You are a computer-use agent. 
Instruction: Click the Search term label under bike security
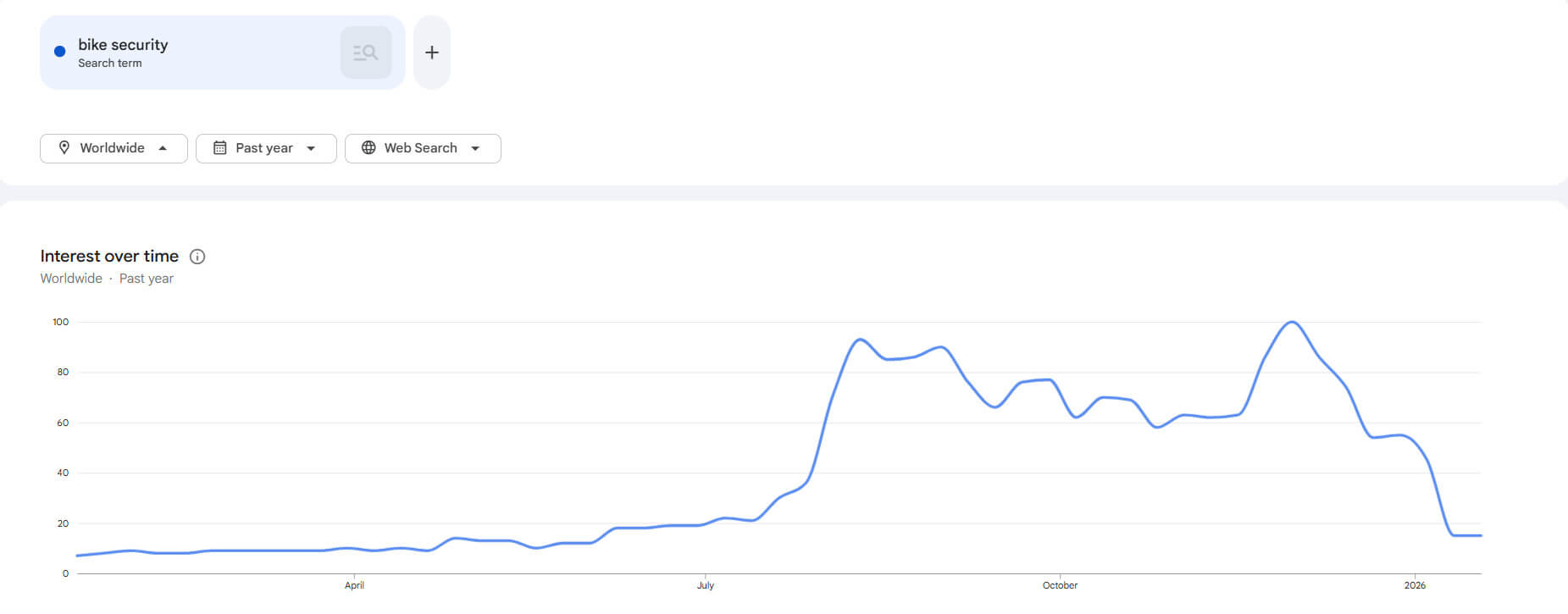click(110, 64)
